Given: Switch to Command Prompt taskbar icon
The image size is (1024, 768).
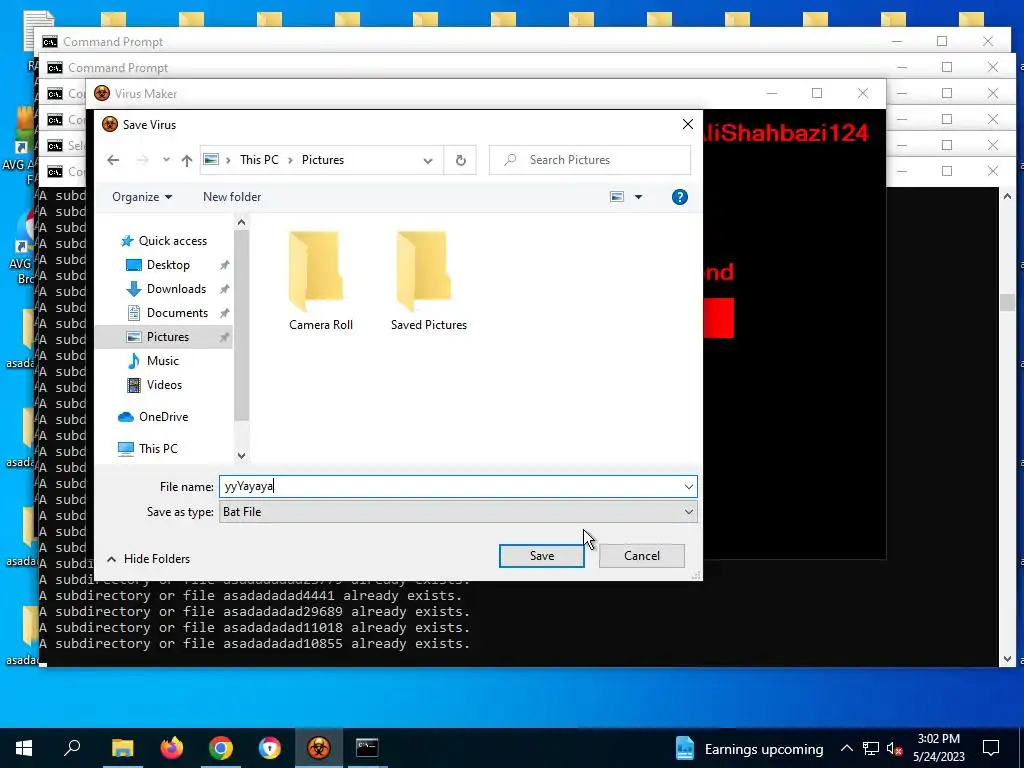Looking at the screenshot, I should click(367, 748).
